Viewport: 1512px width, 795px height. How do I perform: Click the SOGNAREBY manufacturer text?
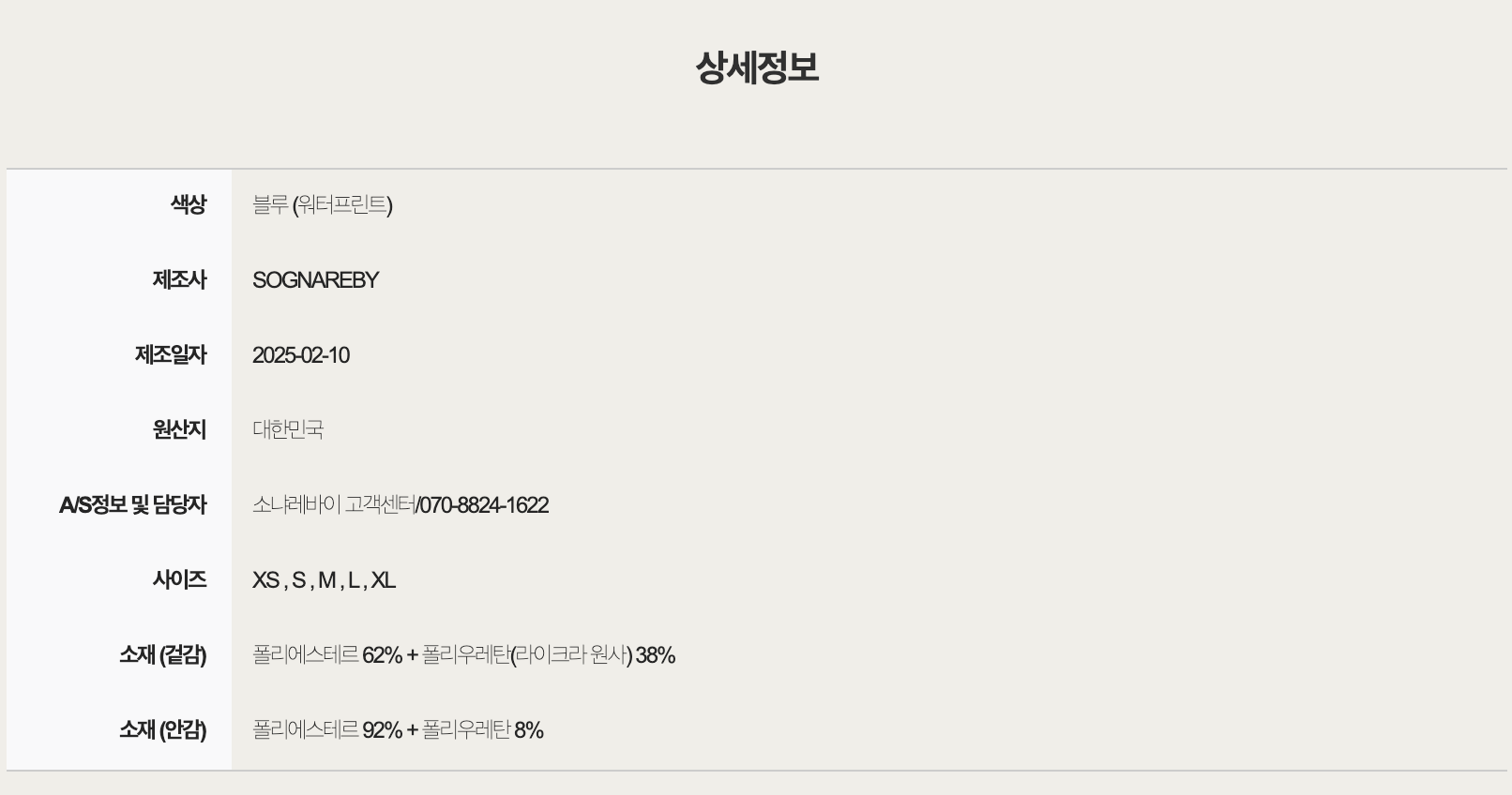[315, 280]
